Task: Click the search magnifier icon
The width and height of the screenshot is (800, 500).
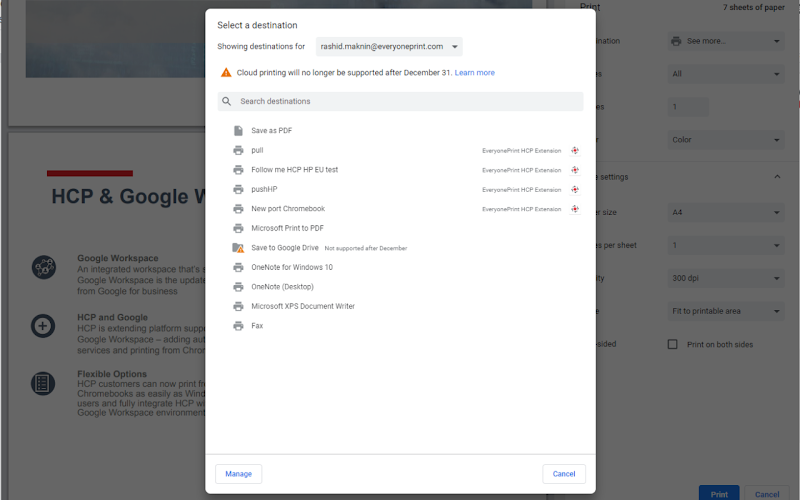Action: [x=227, y=102]
